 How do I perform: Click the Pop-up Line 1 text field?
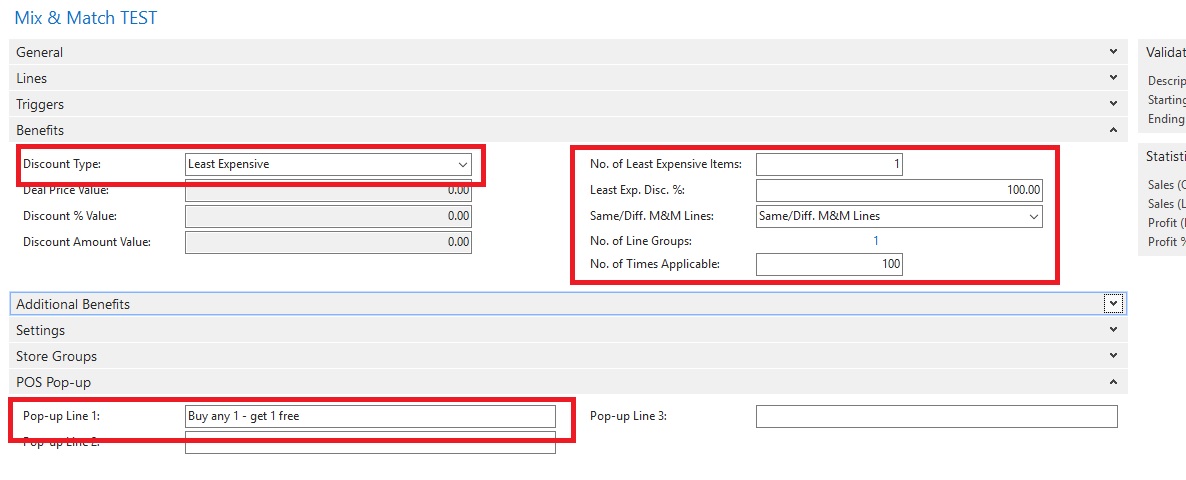pos(370,416)
